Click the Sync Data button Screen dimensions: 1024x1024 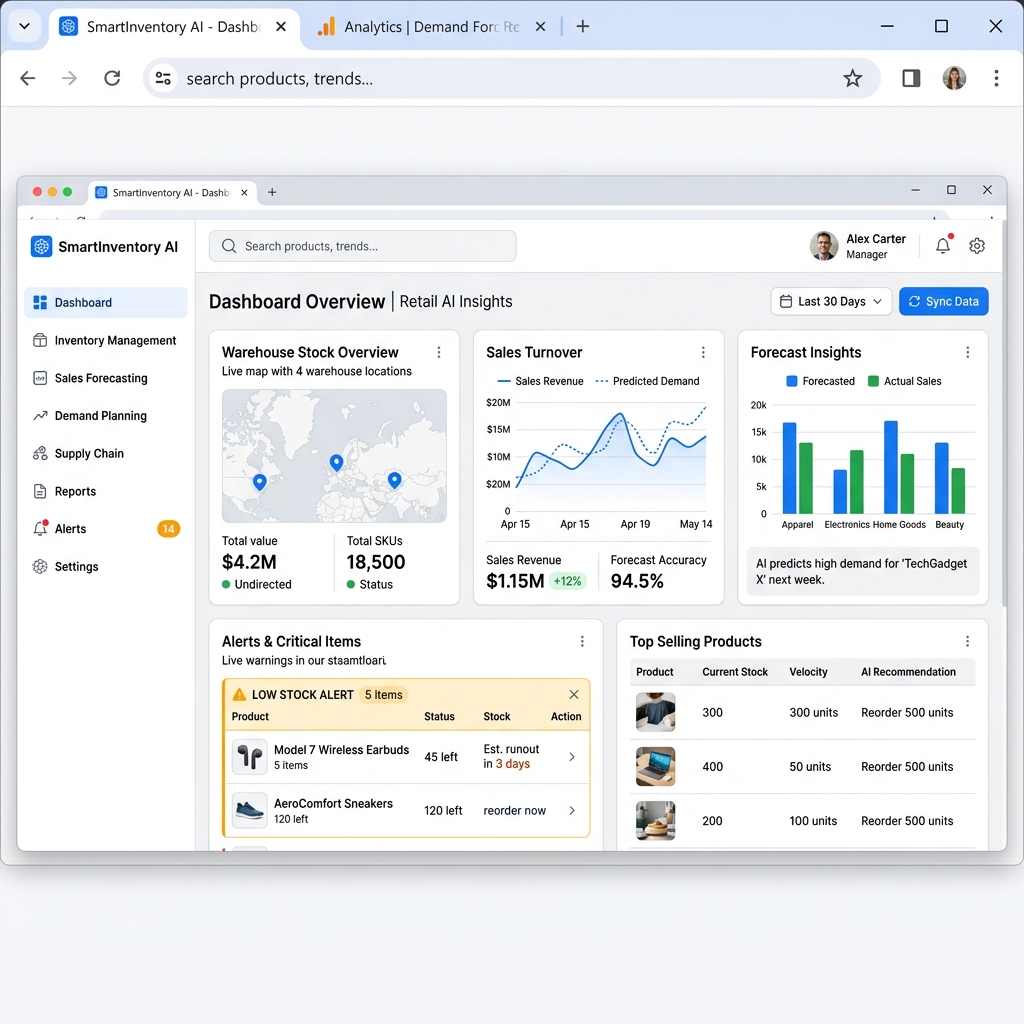click(944, 302)
